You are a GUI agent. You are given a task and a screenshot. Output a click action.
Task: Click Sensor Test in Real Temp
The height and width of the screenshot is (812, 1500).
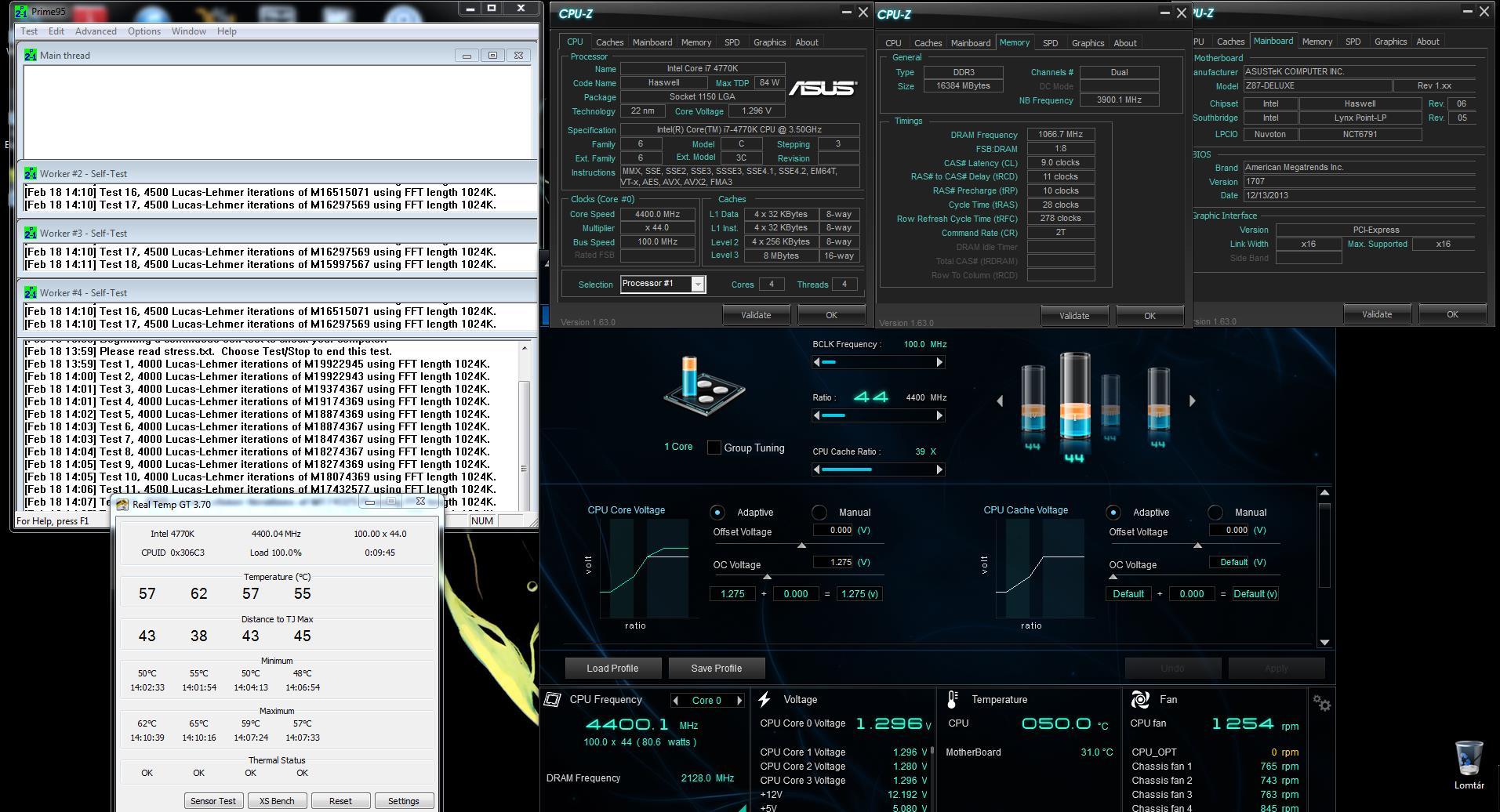[x=213, y=801]
